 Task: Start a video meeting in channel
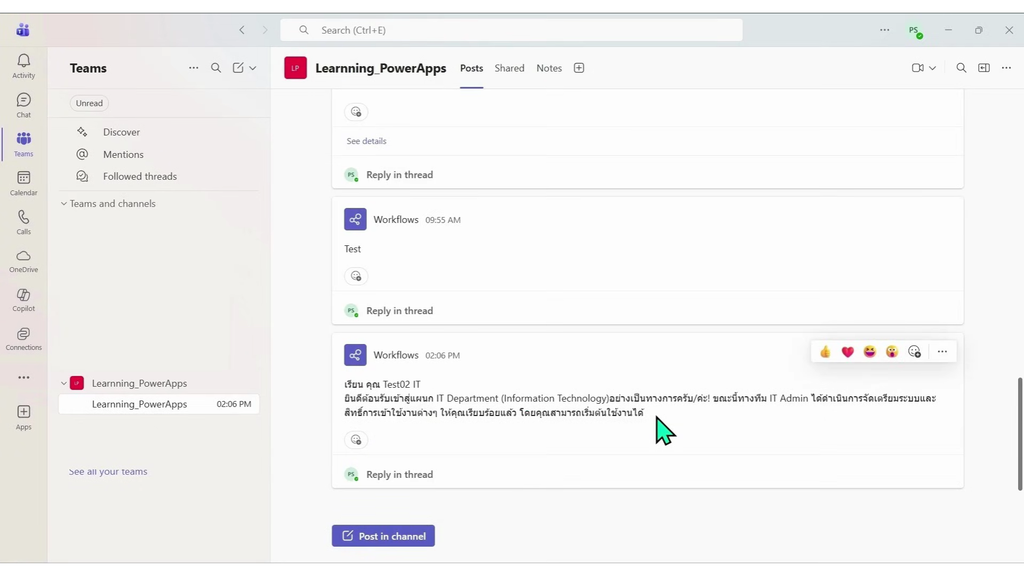(918, 68)
